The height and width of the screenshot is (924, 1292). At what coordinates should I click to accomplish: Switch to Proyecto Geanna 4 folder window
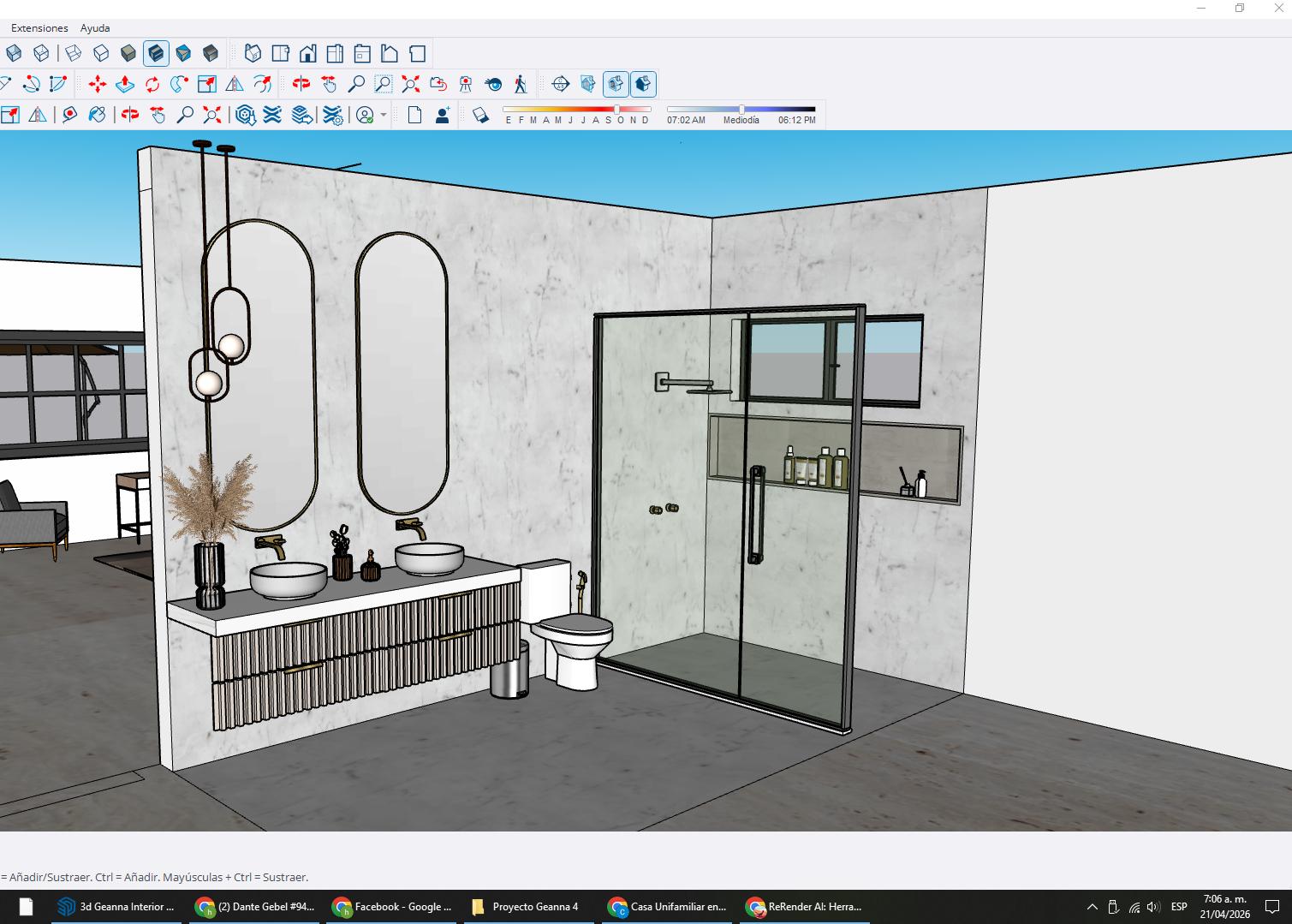[527, 907]
